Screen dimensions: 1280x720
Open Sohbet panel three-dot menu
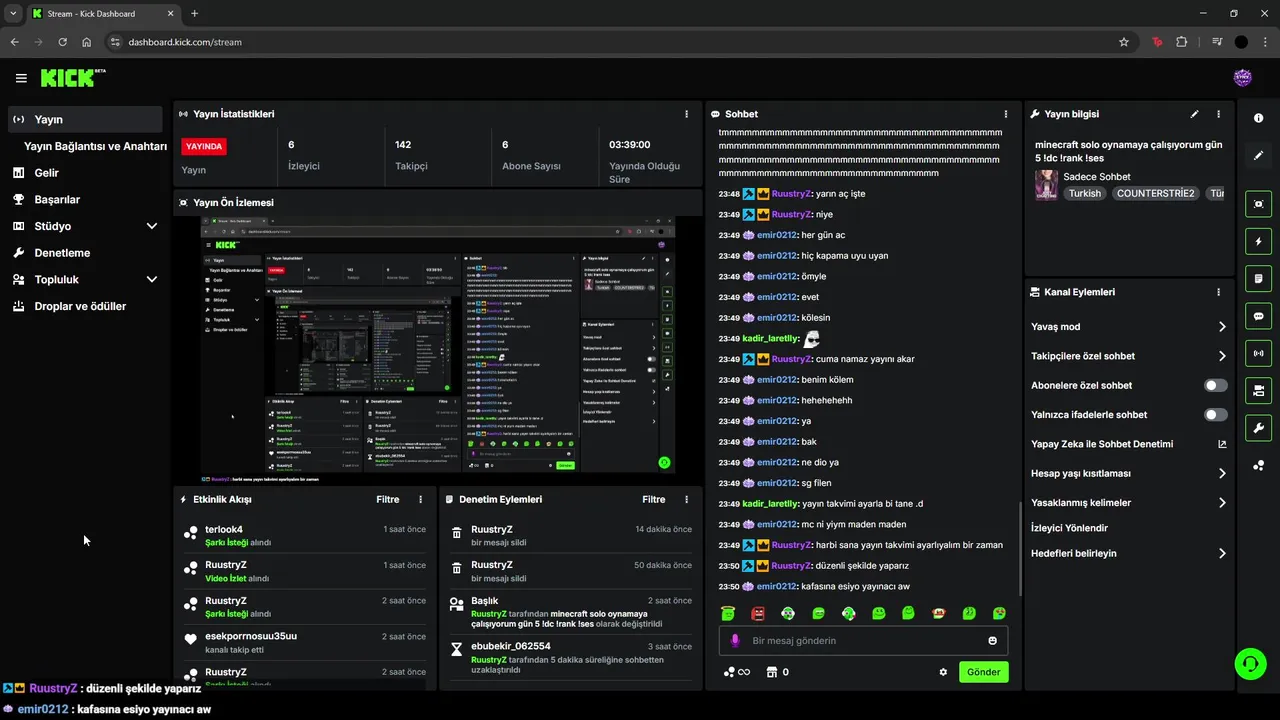(1006, 114)
